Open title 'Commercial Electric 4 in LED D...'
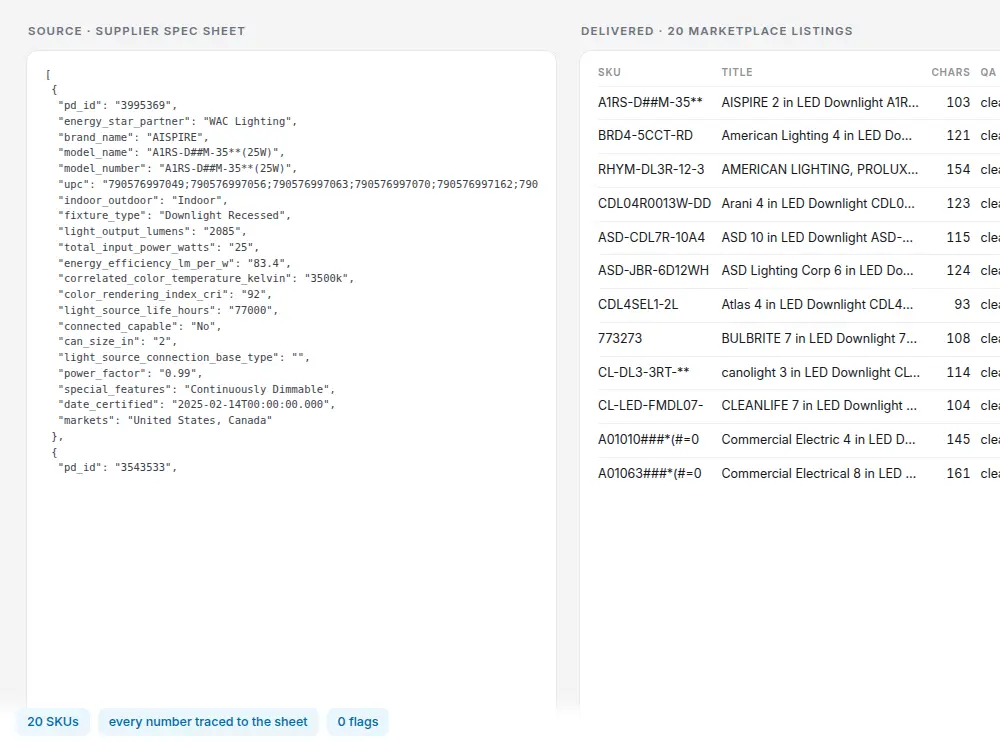 point(818,439)
